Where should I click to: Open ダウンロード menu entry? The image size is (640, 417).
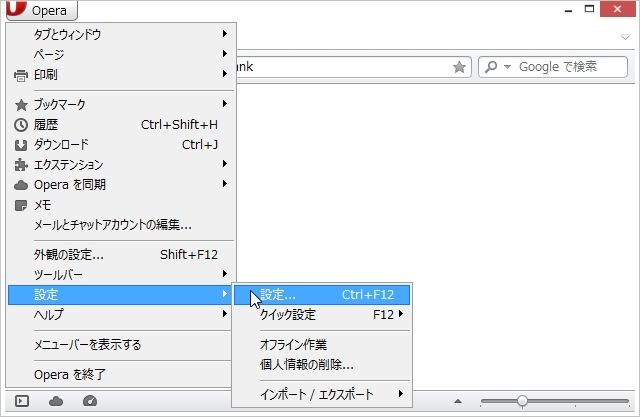coord(122,144)
